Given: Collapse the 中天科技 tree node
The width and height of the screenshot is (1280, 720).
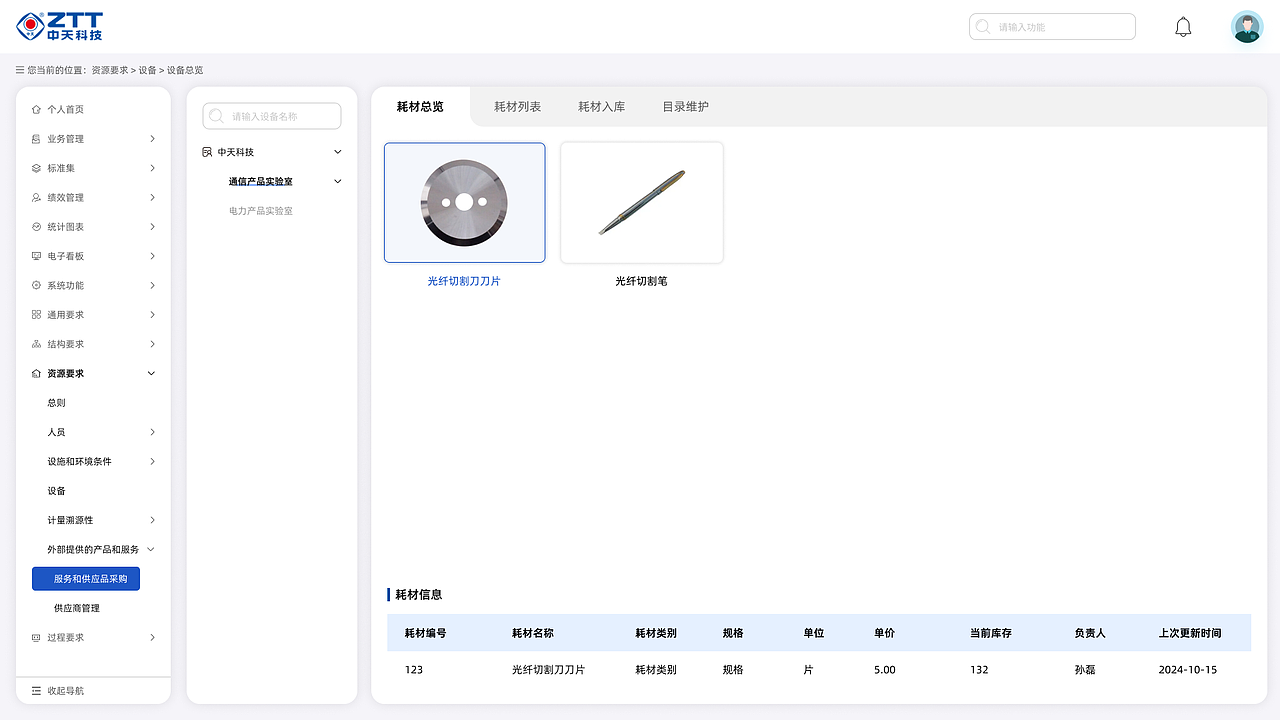Looking at the screenshot, I should point(337,151).
